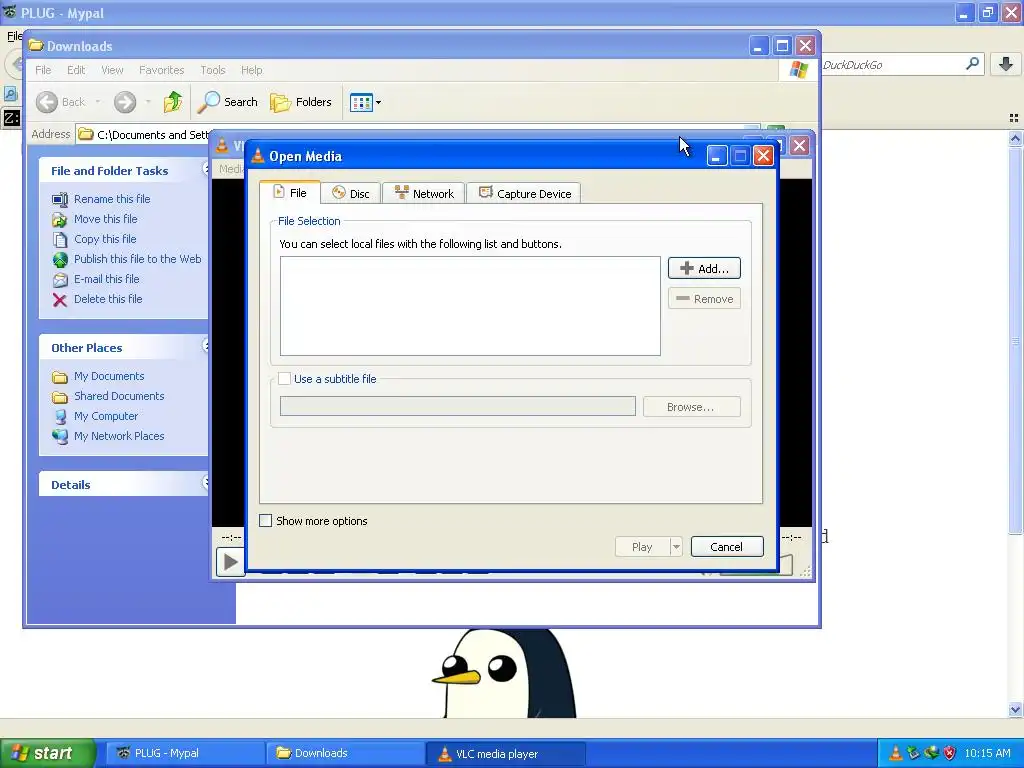Click the taskbar clock showing 10:15 AM

(987, 753)
